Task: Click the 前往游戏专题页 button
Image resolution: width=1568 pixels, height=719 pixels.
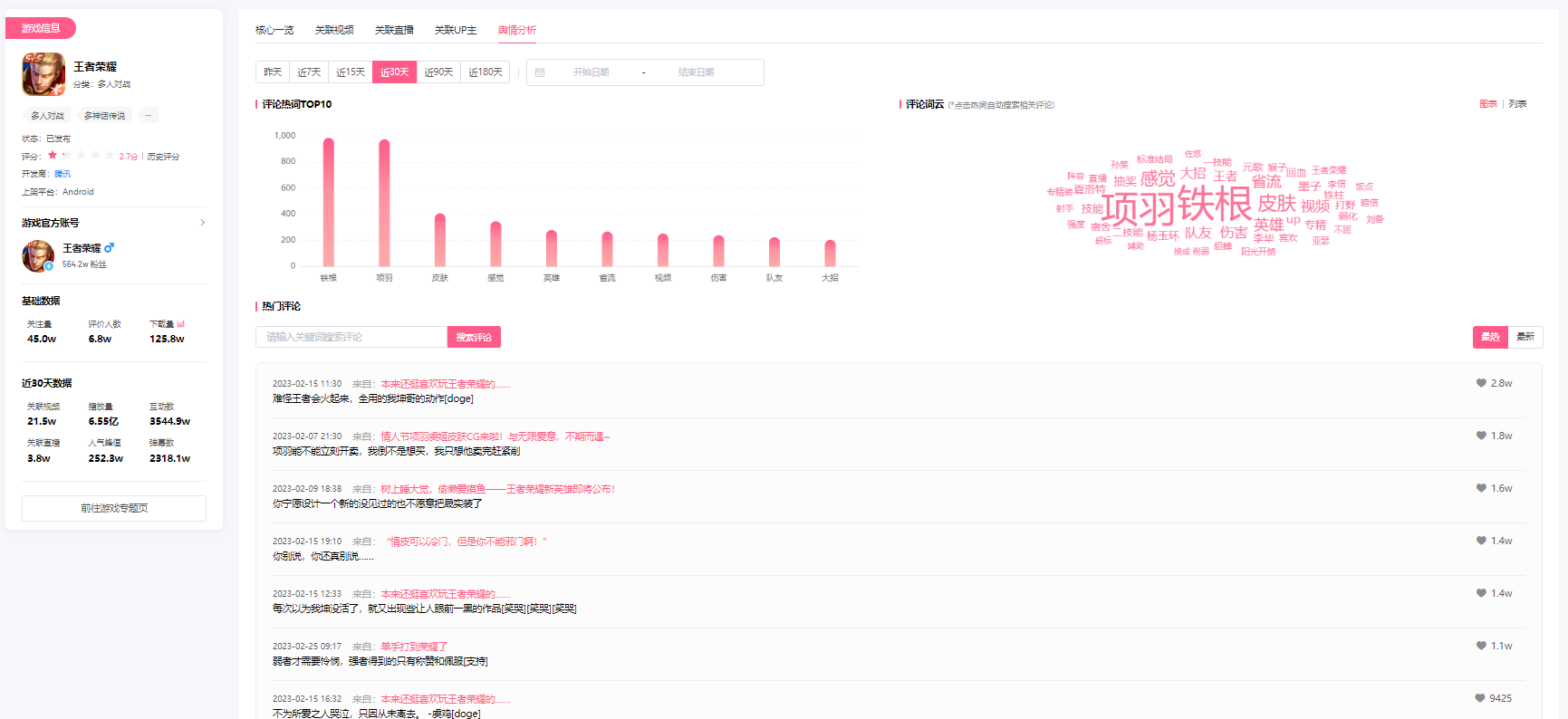Action: pos(114,508)
